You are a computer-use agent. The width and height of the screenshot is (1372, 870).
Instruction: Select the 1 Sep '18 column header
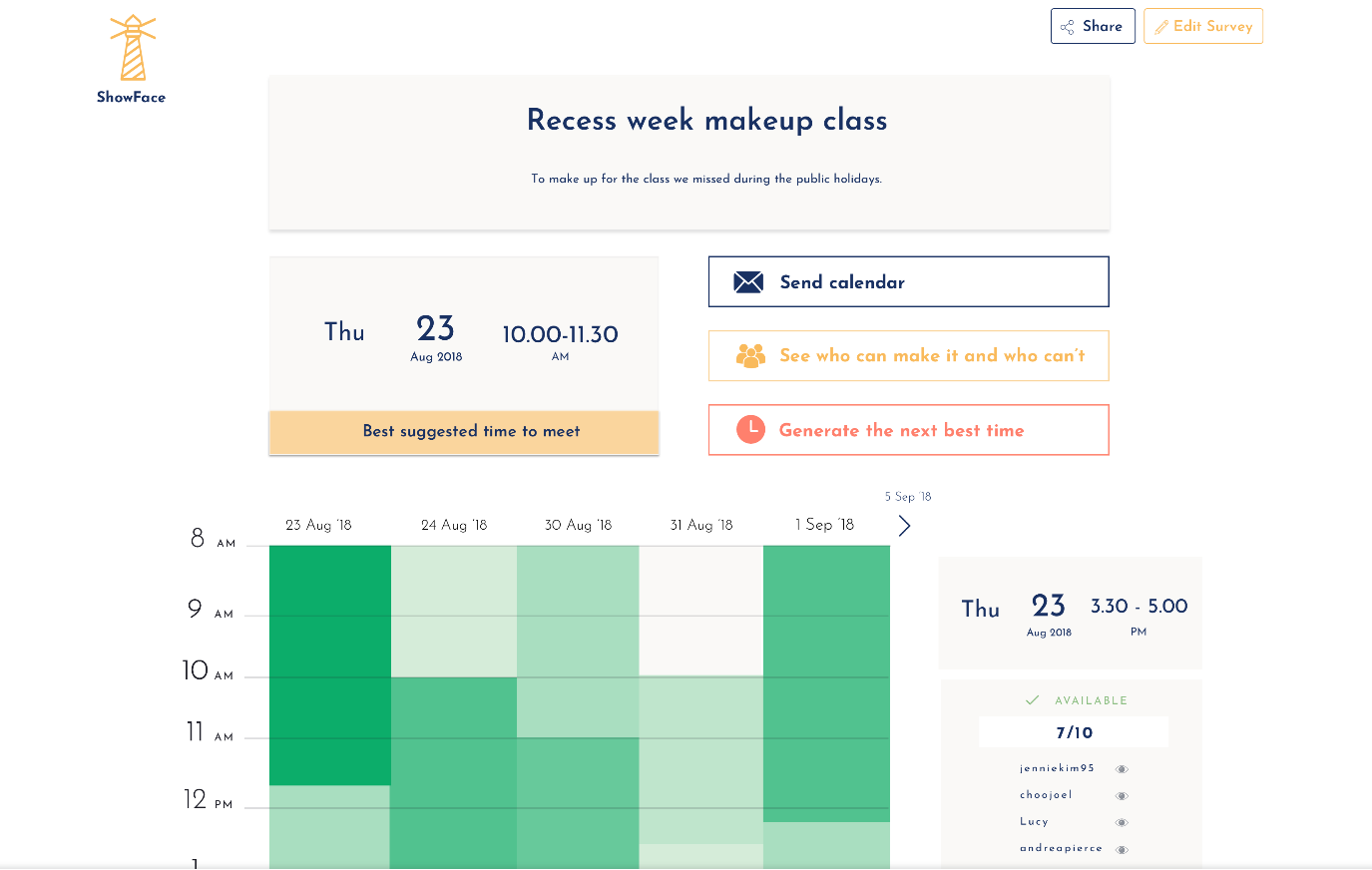[824, 525]
